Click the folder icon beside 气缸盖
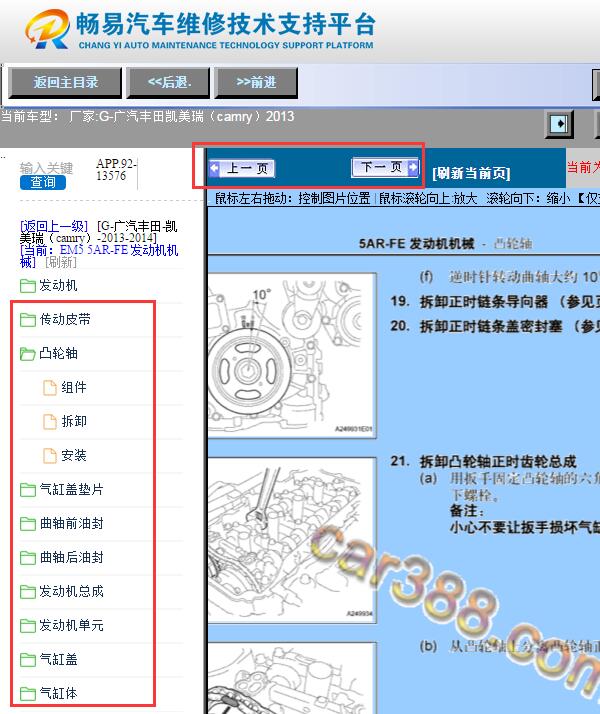 (x=28, y=659)
